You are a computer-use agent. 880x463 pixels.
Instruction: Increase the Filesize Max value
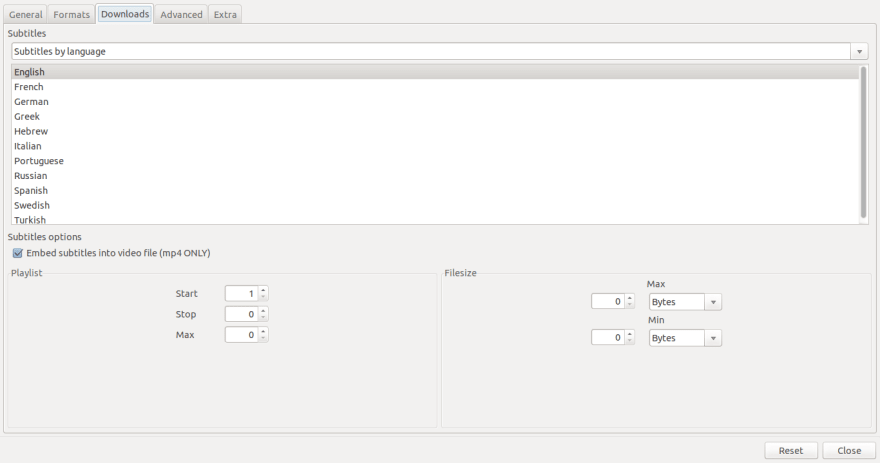pyautogui.click(x=630, y=298)
